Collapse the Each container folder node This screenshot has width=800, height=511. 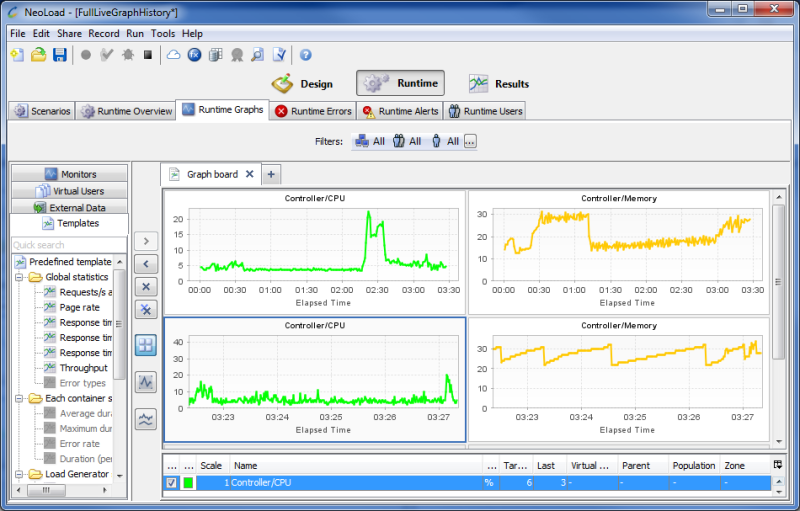(x=20, y=398)
